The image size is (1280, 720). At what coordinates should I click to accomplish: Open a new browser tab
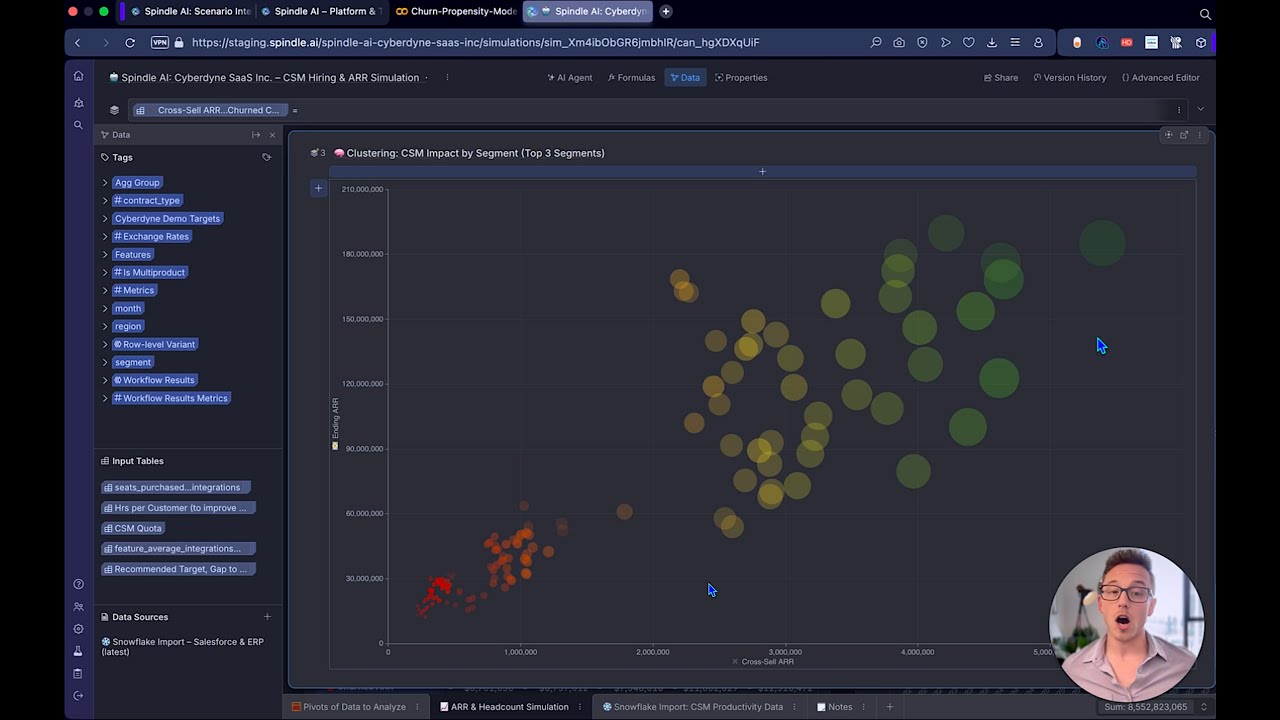click(x=666, y=11)
